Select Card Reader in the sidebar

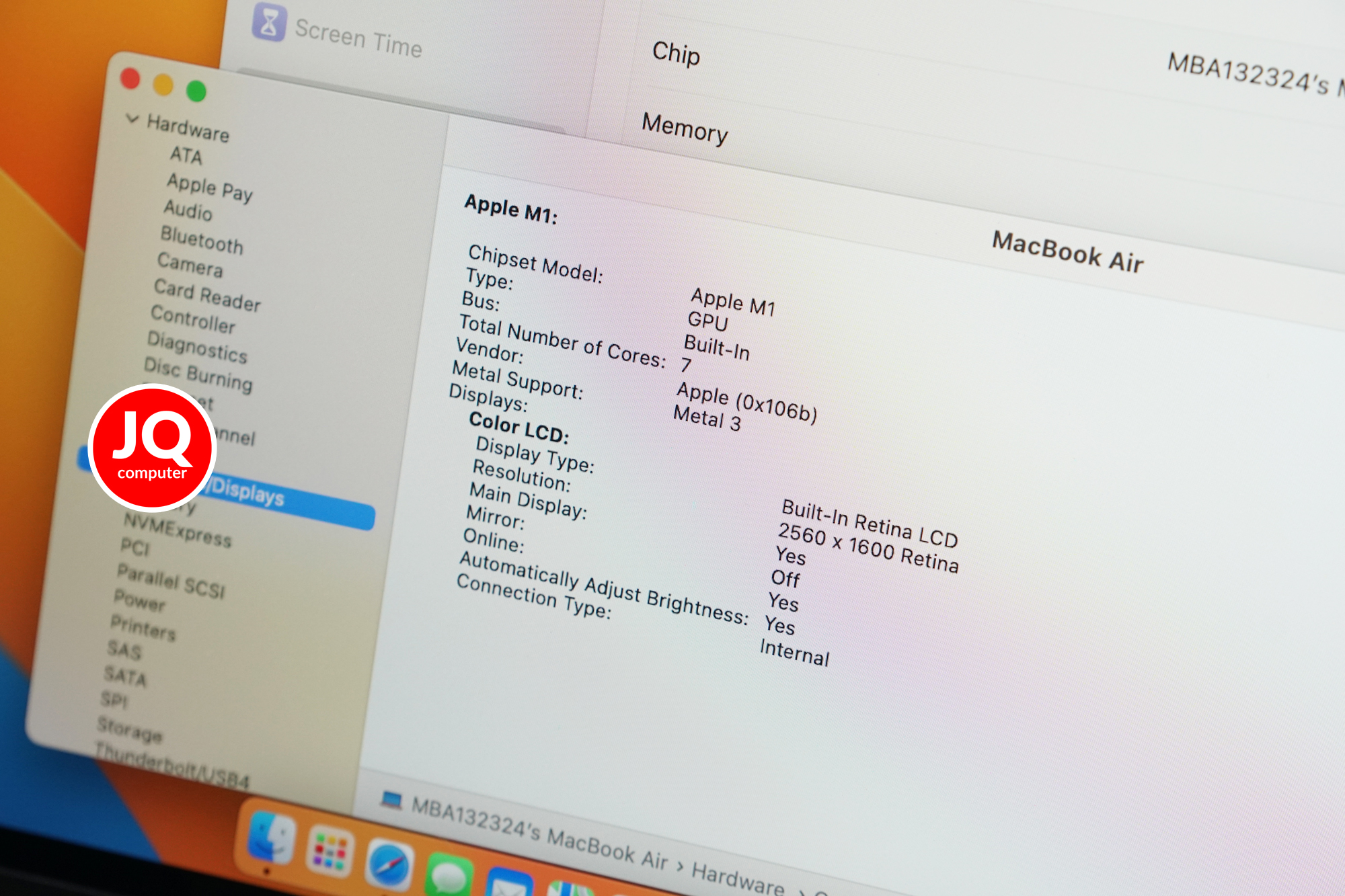pyautogui.click(x=207, y=296)
